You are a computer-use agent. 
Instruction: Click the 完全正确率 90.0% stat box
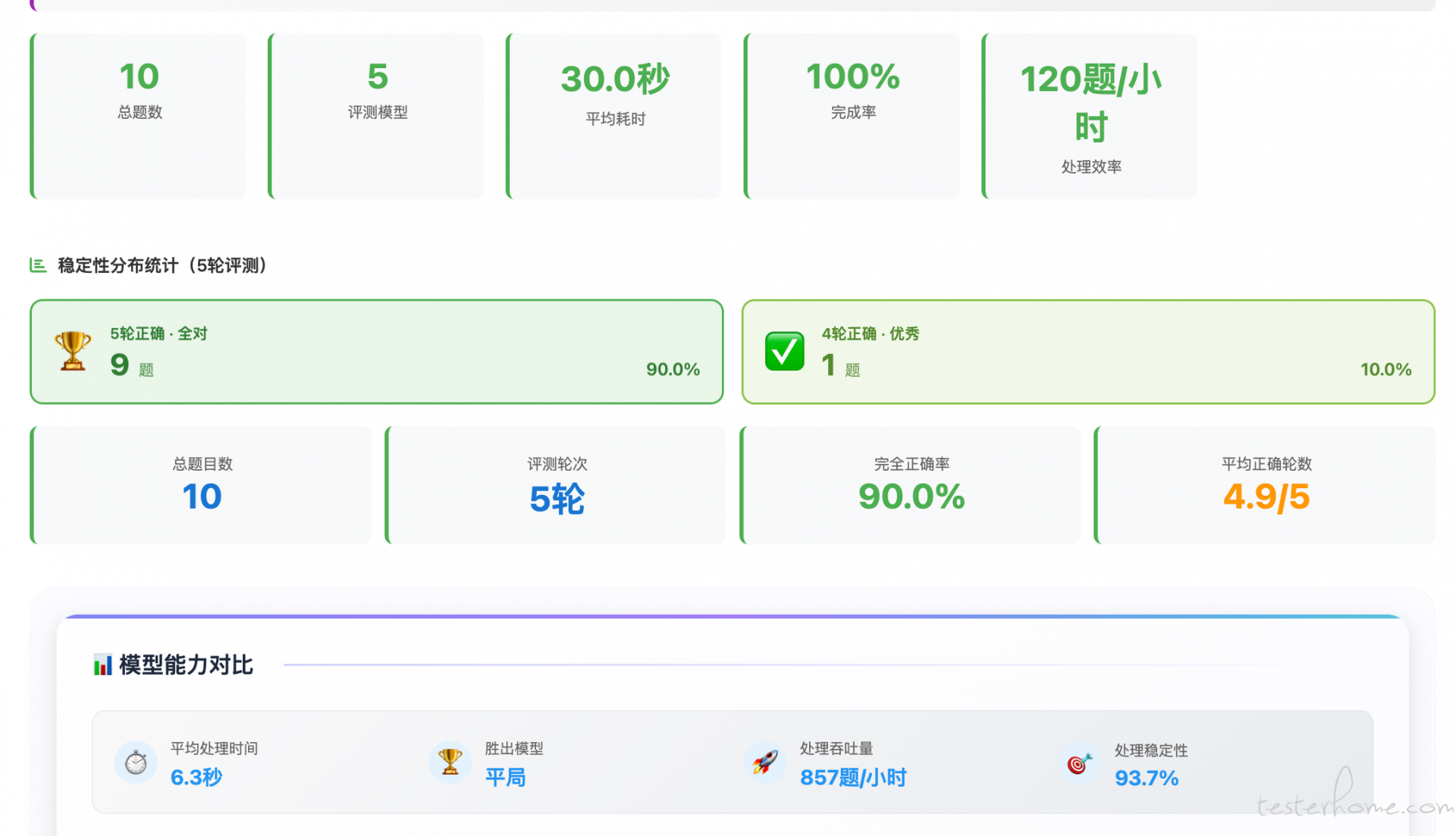point(911,485)
